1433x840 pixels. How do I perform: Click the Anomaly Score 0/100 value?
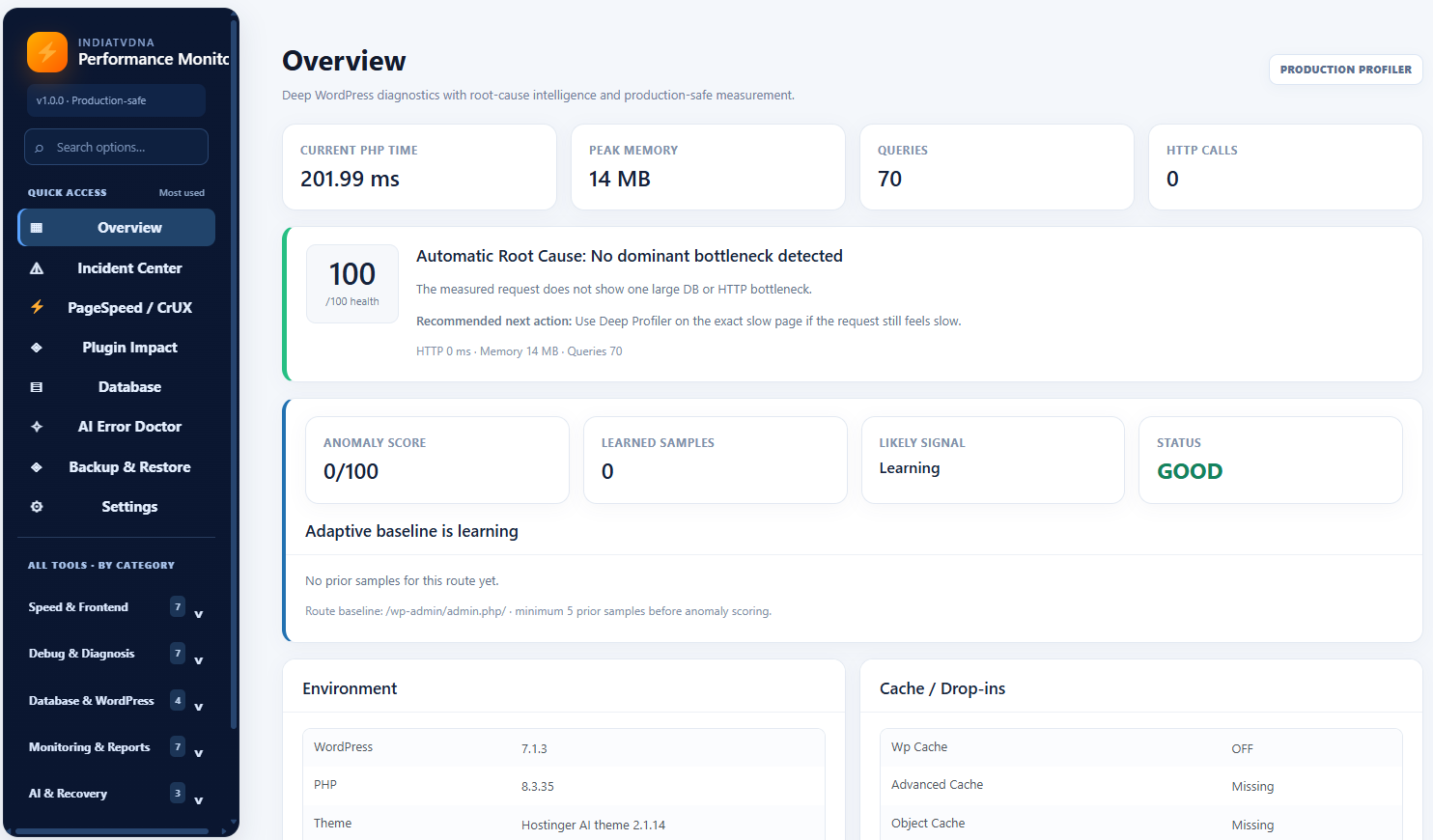tap(351, 471)
